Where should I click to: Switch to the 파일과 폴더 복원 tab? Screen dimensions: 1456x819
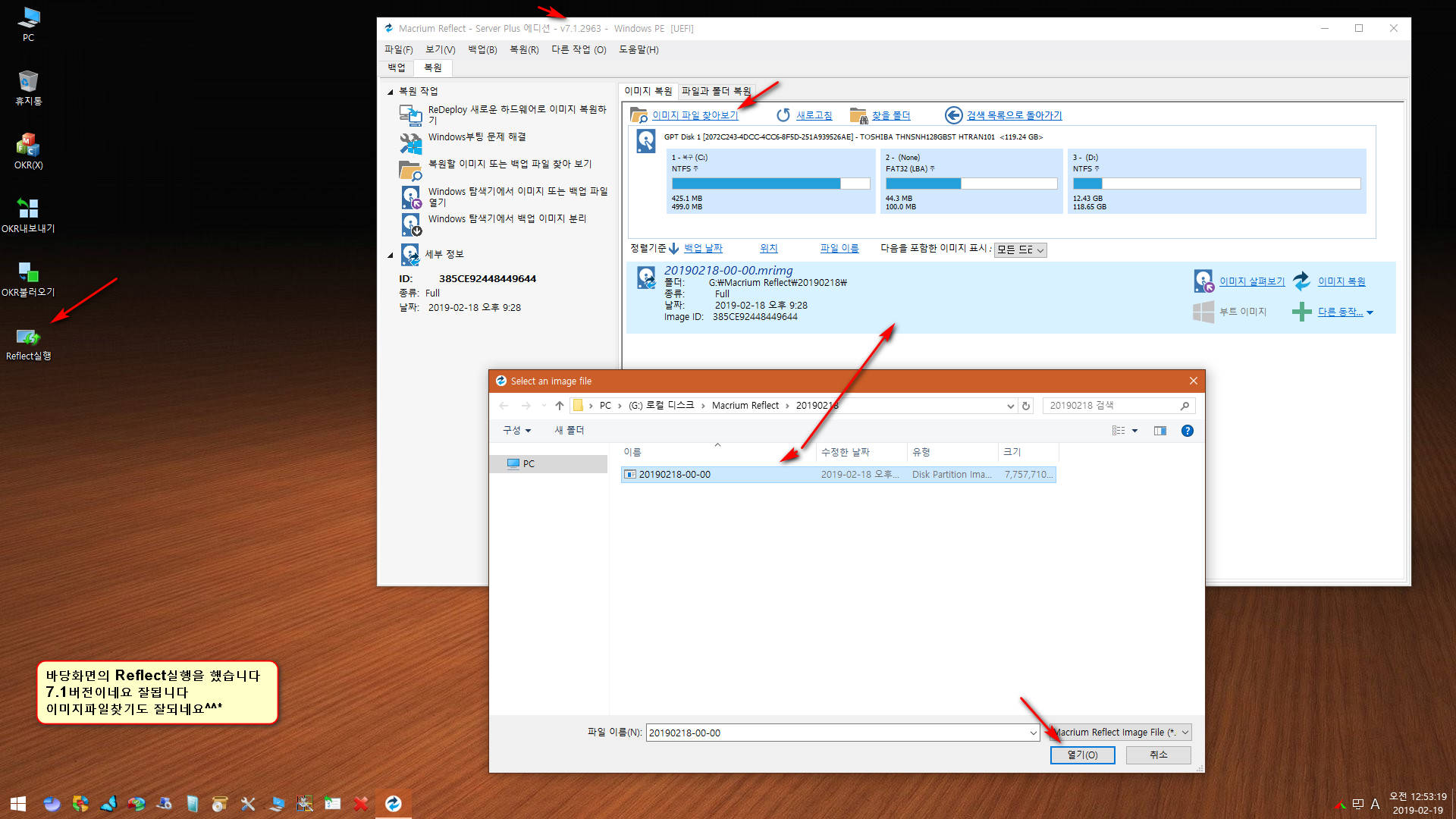pos(716,91)
